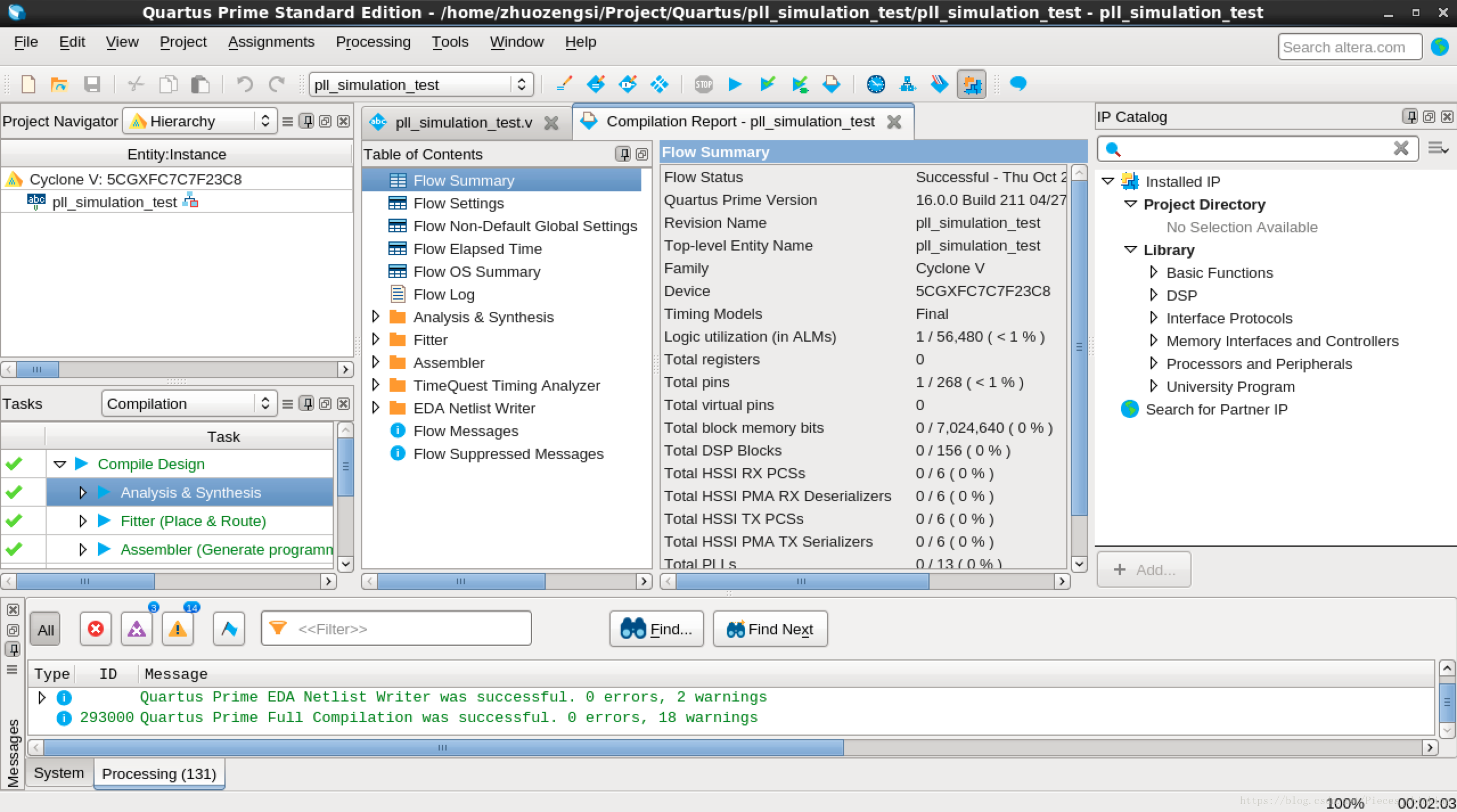Click the Find Next button
The image size is (1457, 812).
[x=770, y=629]
